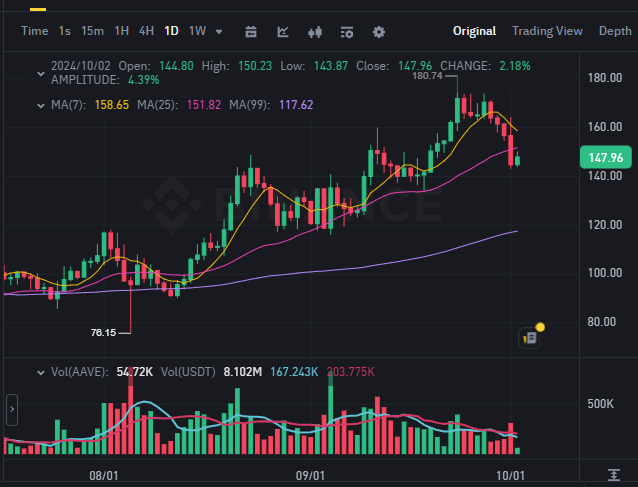Open chart display options list icon
Image resolution: width=638 pixels, height=487 pixels.
(x=347, y=32)
